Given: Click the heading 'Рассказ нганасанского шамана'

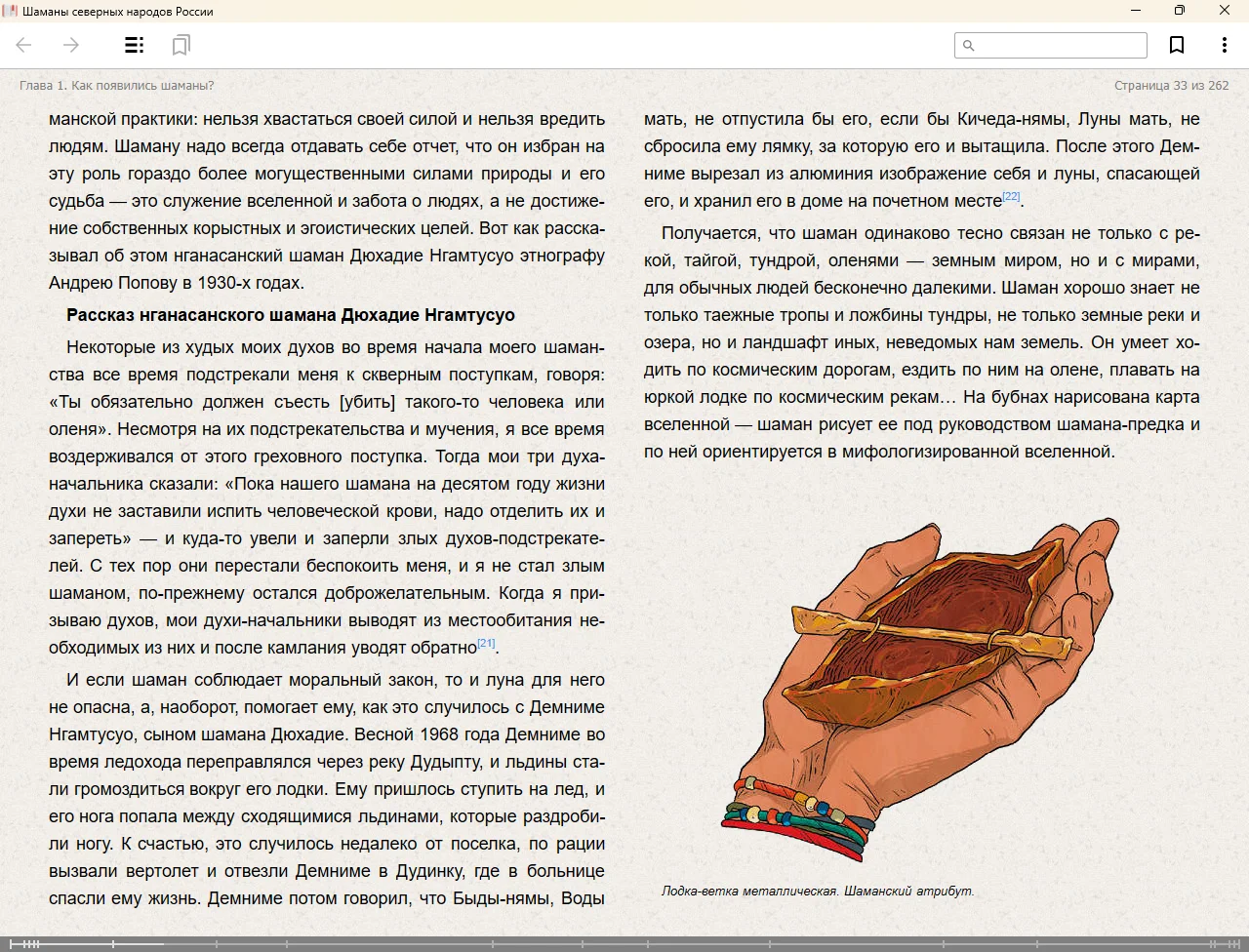Looking at the screenshot, I should coord(290,315).
